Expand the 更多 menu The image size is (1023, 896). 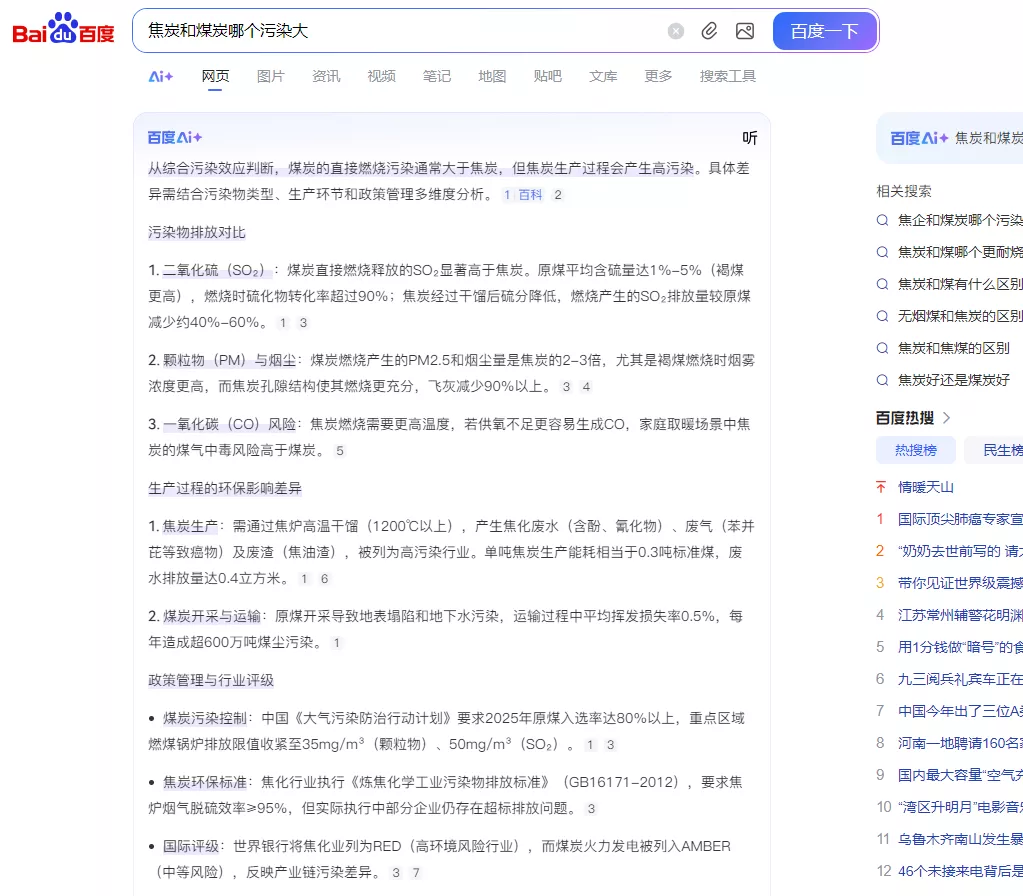click(x=658, y=76)
